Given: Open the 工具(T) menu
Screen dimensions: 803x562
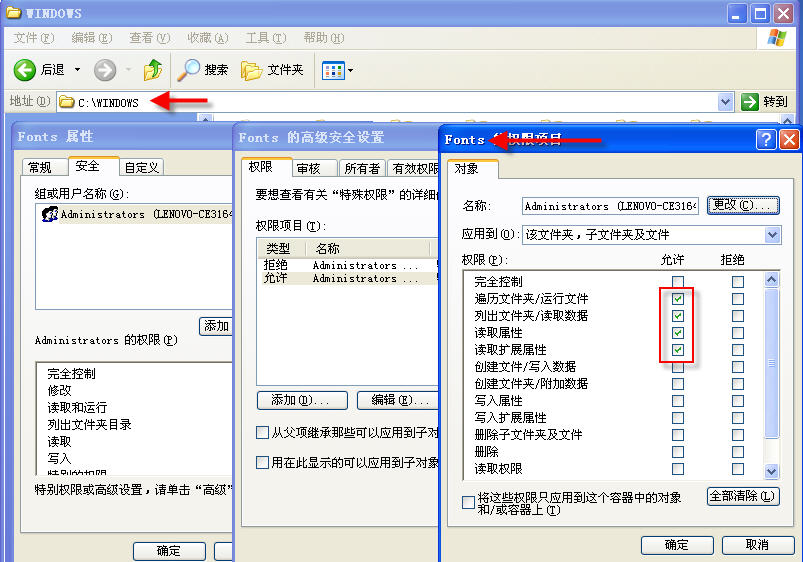Looking at the screenshot, I should coord(266,38).
